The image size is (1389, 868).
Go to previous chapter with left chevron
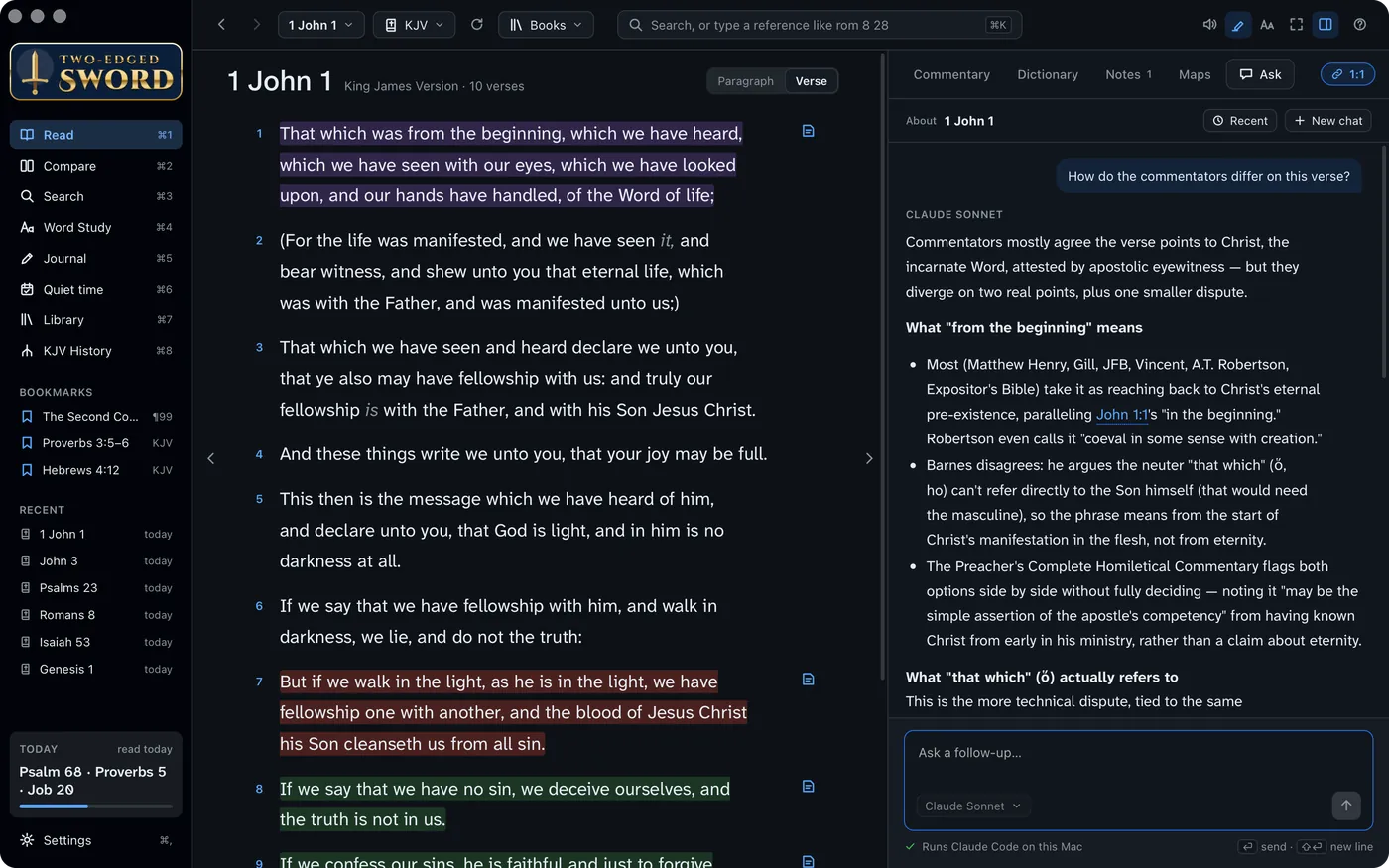[x=210, y=458]
